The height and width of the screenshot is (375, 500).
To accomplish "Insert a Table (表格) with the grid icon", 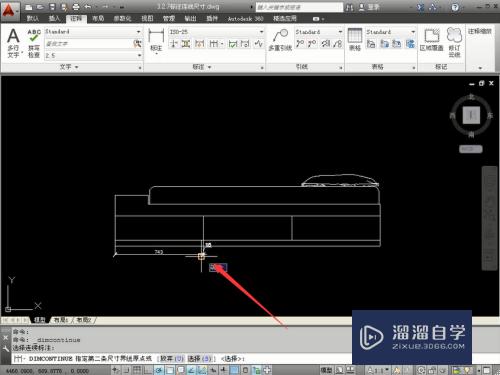I will (x=355, y=39).
